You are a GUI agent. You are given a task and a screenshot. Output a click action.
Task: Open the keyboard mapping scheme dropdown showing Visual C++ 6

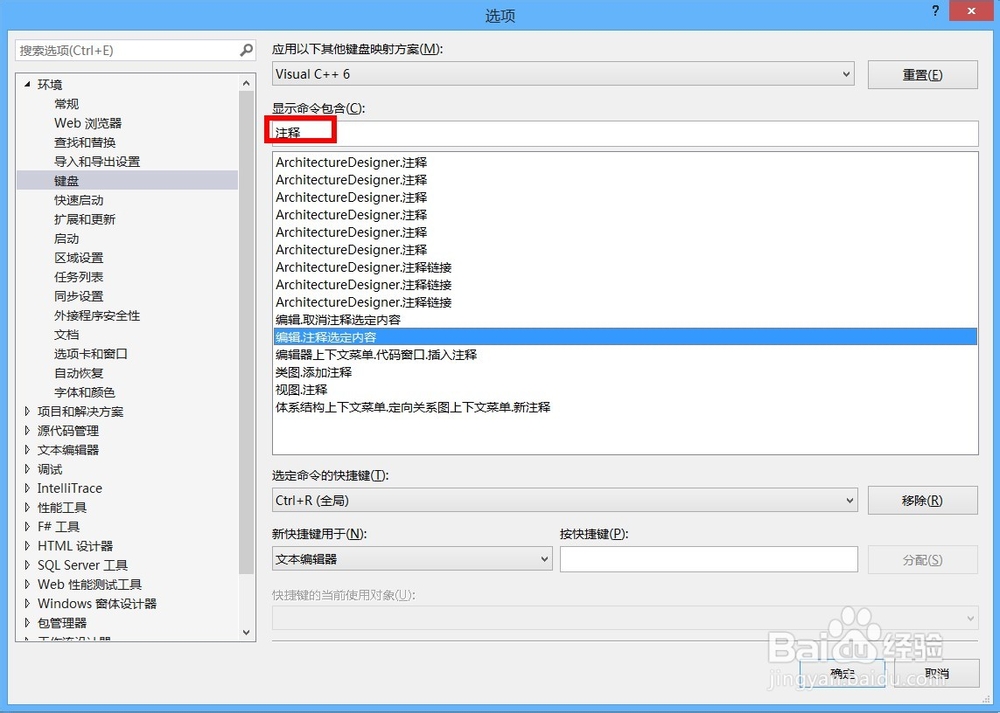pyautogui.click(x=563, y=74)
